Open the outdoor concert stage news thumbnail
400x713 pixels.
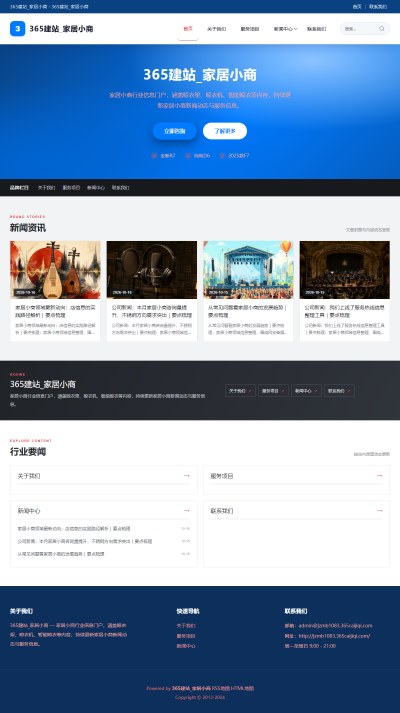point(248,270)
